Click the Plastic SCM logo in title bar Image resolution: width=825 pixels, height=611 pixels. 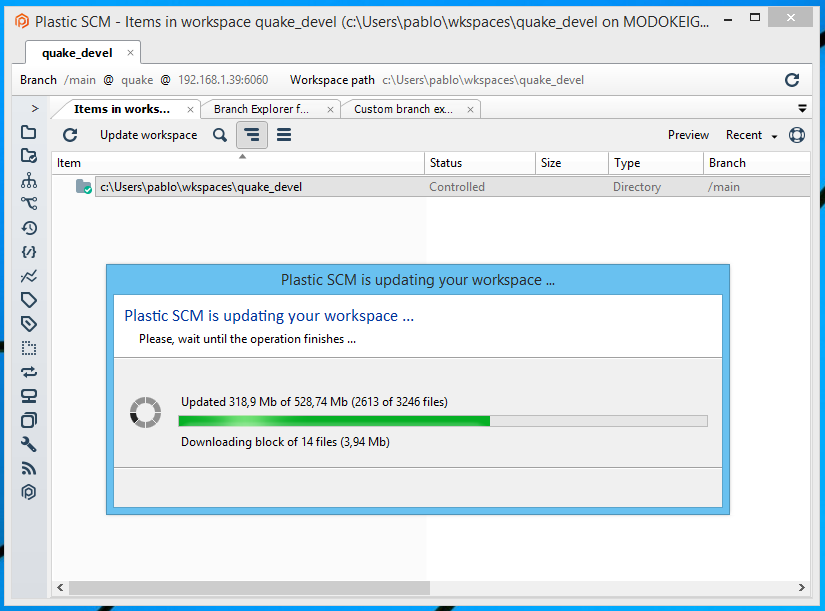pos(22,22)
